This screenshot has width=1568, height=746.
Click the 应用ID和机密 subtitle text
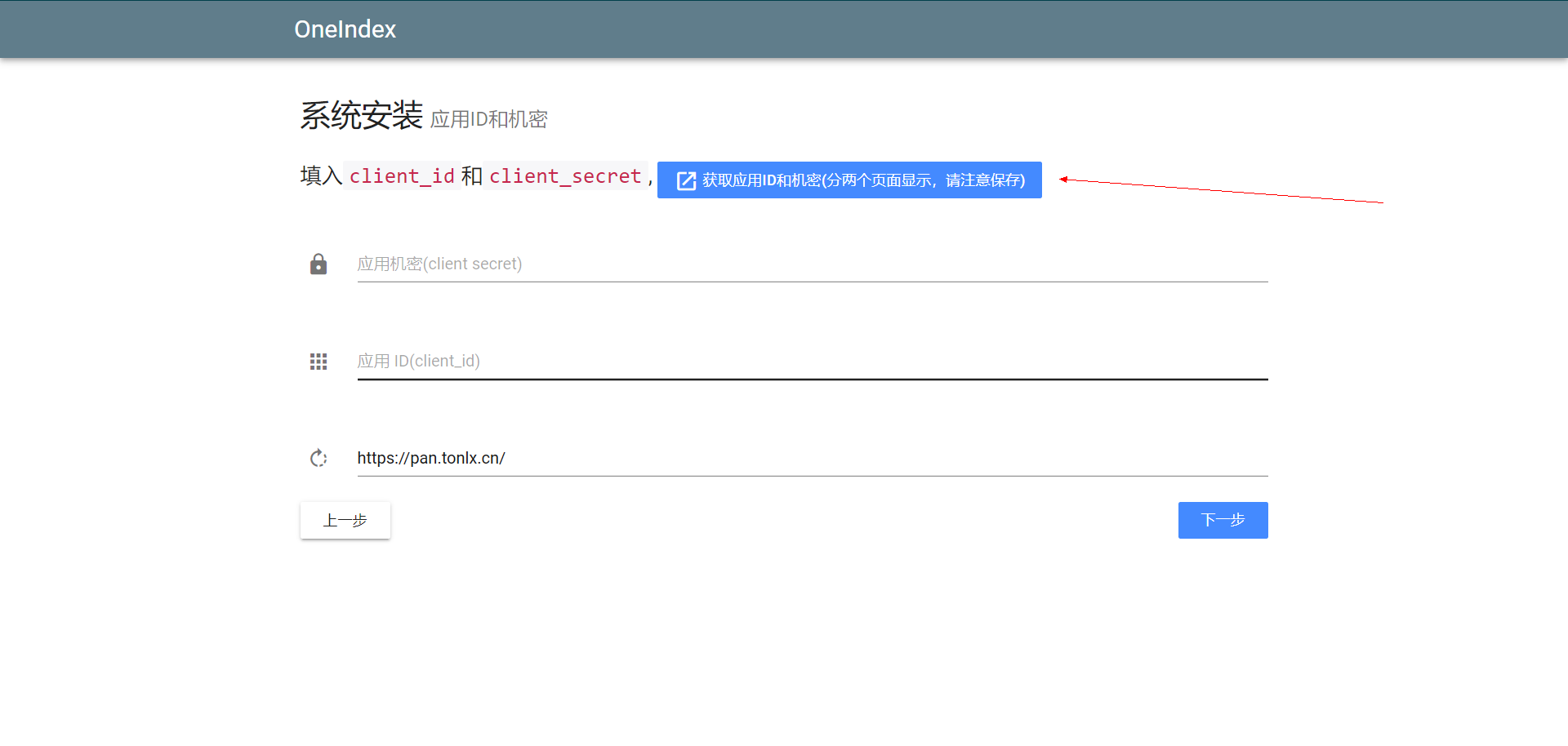point(488,119)
